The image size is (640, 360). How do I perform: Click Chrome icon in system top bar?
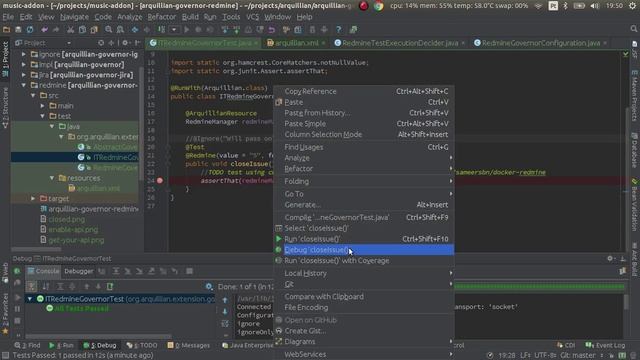pyautogui.click(x=378, y=6)
